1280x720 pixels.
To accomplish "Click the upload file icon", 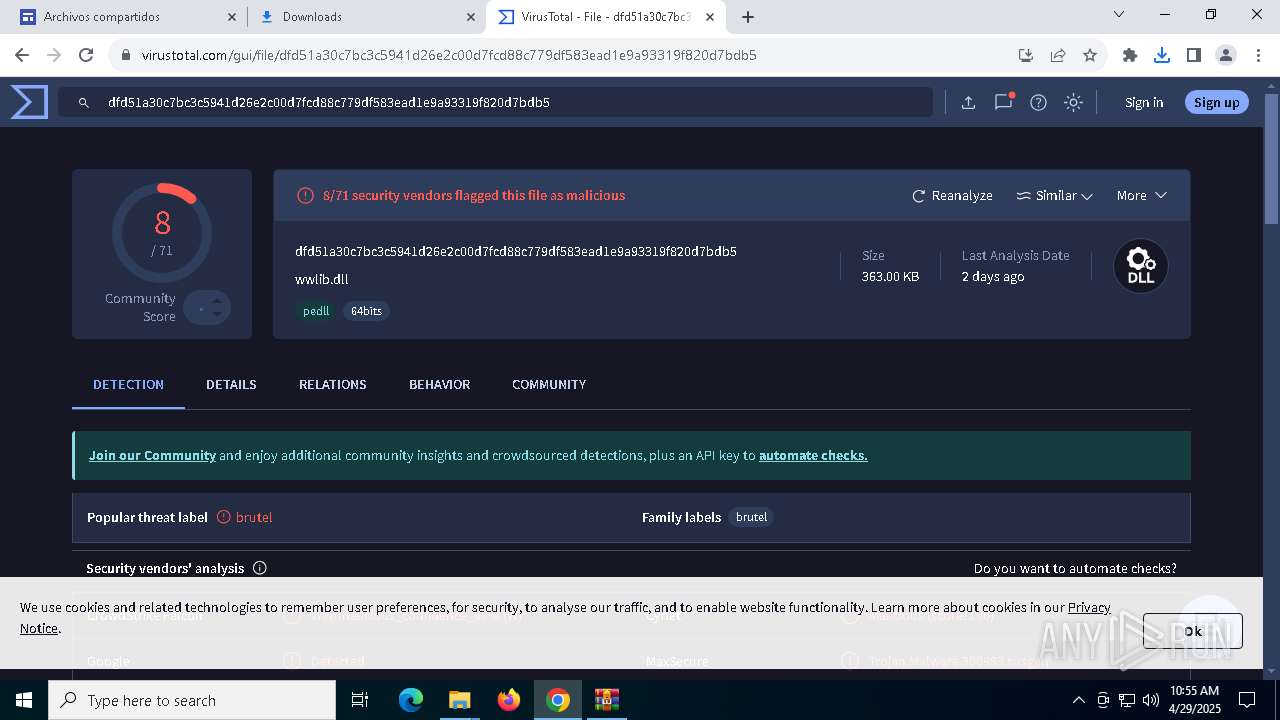I will (x=968, y=102).
